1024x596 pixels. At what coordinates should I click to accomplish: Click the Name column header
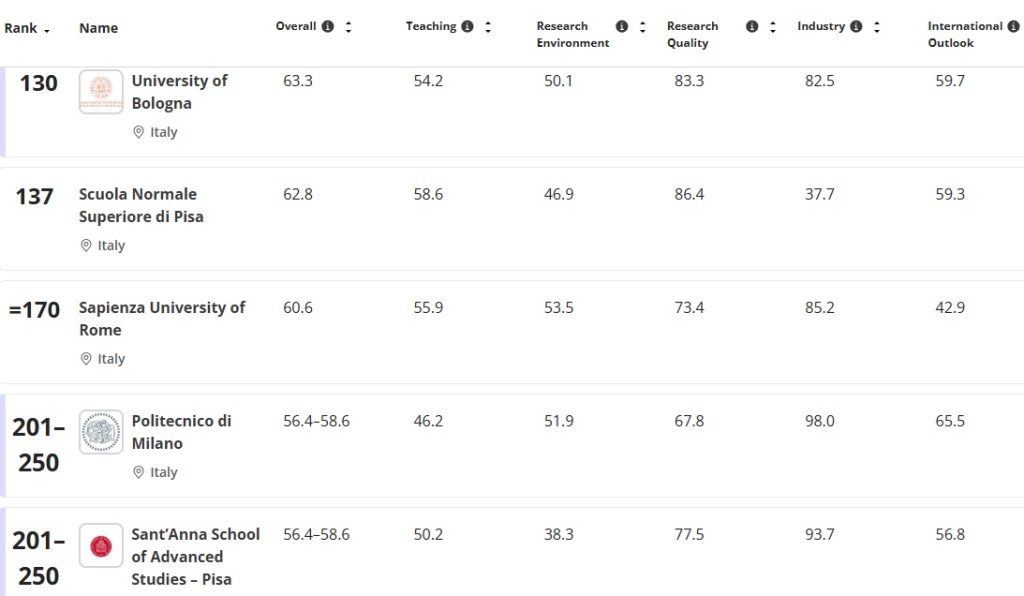98,28
